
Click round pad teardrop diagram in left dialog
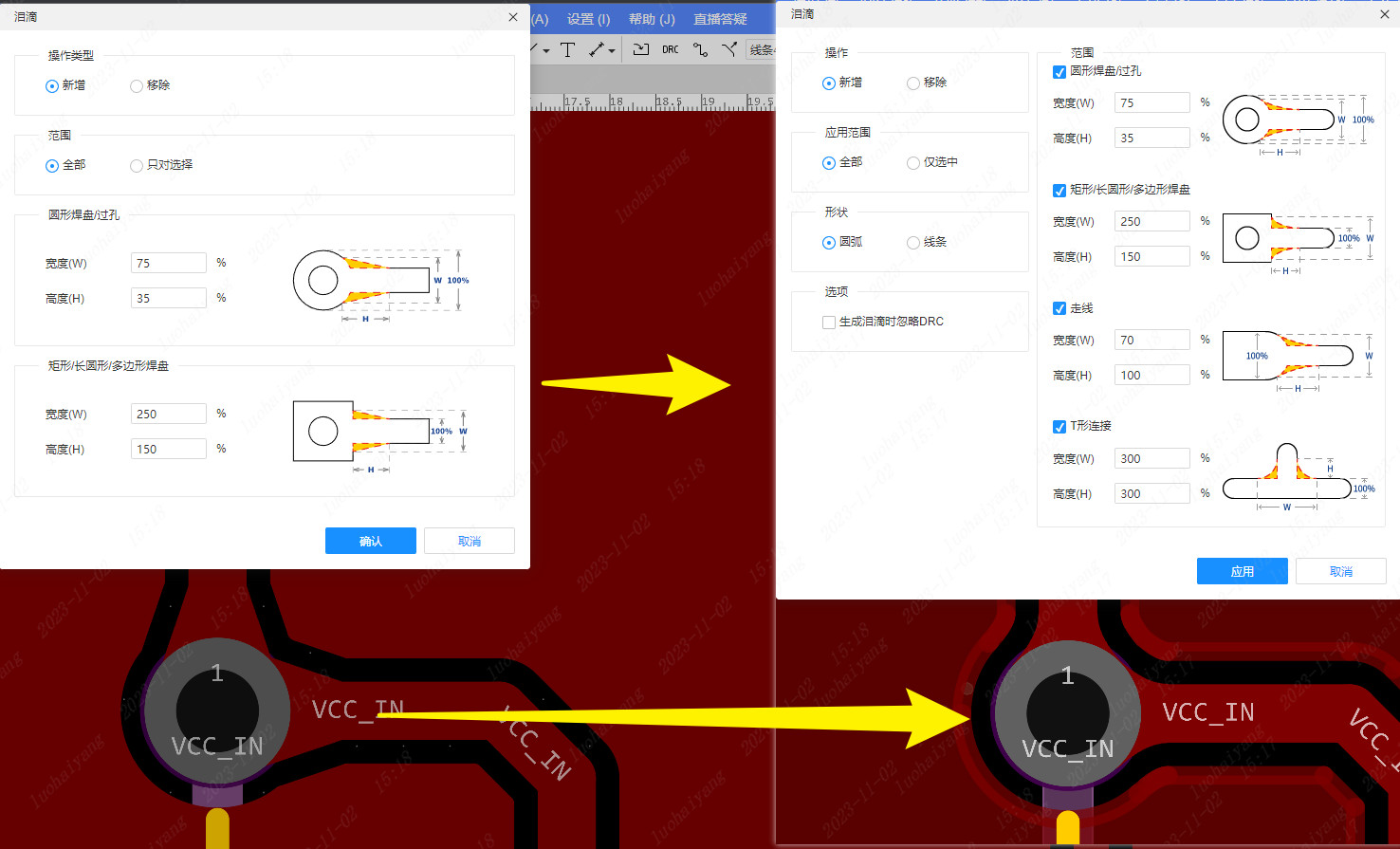click(x=381, y=285)
